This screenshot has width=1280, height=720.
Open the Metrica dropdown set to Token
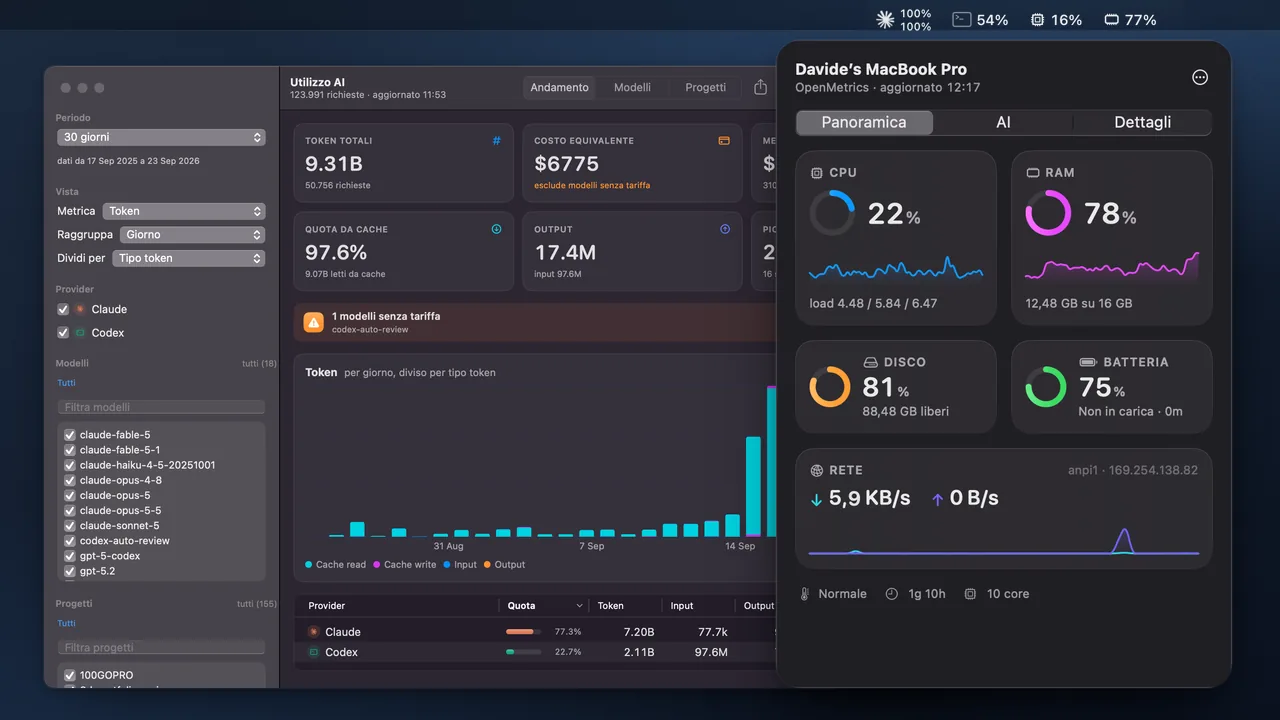click(183, 211)
